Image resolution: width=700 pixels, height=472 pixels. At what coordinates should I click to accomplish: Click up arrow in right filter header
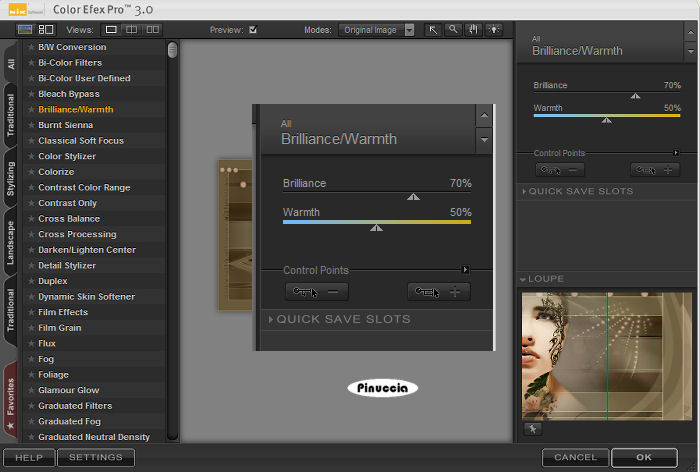[690, 32]
